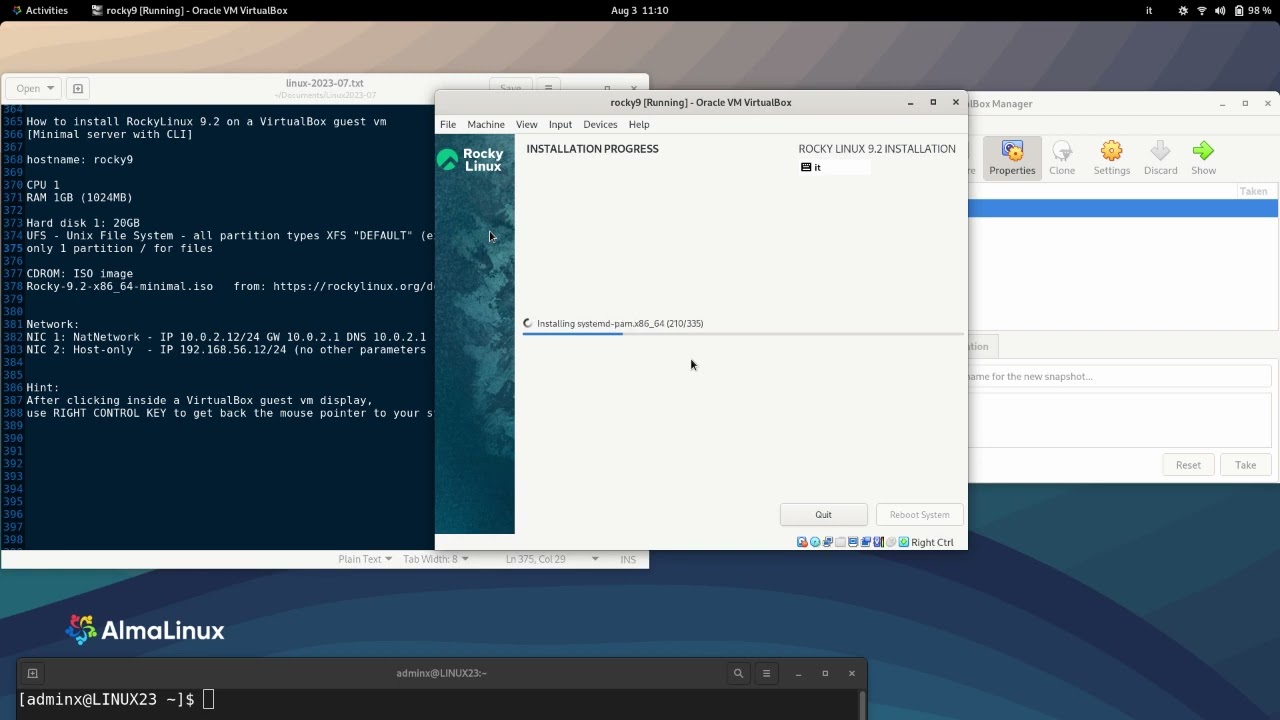Open the File menu in VirtualBox VM window
This screenshot has width=1280, height=720.
(448, 124)
